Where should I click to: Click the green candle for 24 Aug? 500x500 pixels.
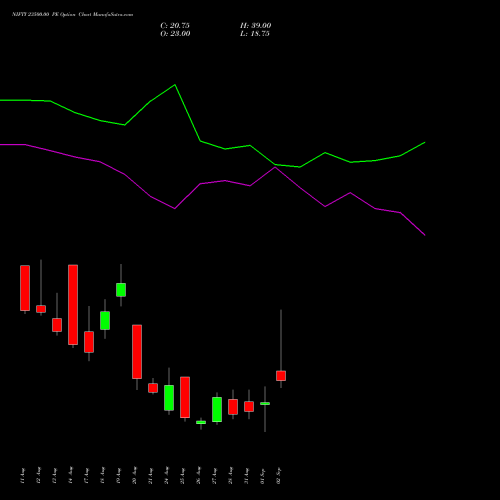(x=169, y=398)
